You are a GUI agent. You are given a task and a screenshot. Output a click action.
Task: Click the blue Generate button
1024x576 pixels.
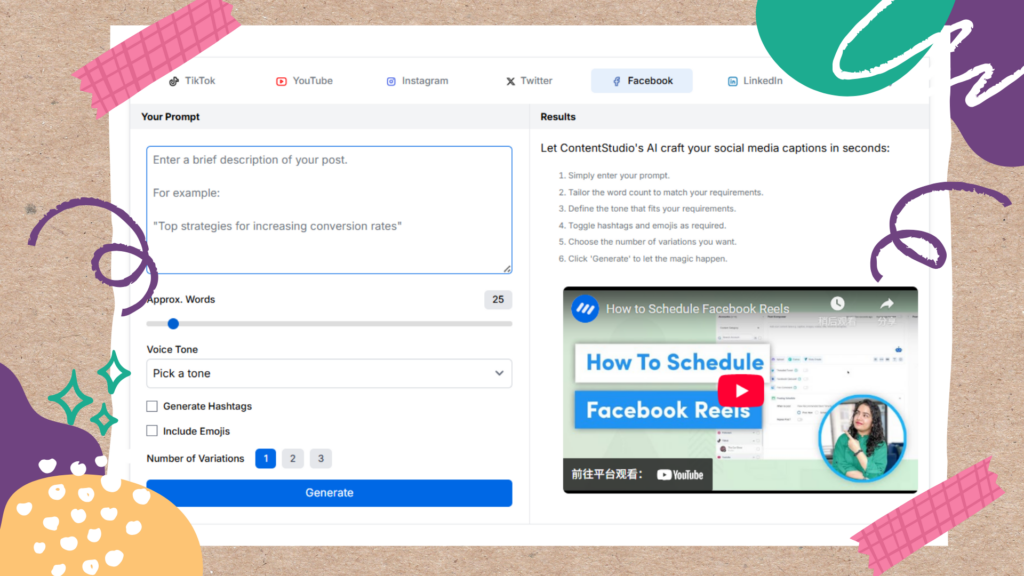(x=329, y=493)
